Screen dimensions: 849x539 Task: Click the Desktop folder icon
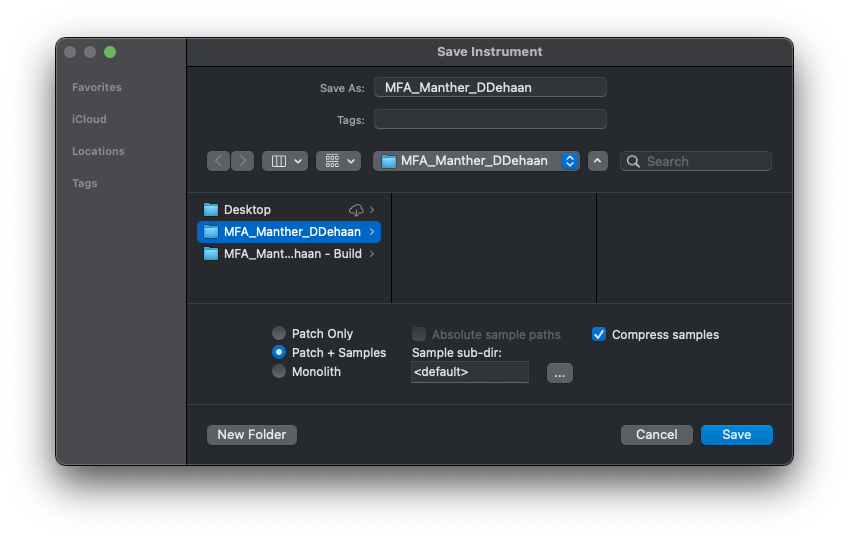(x=211, y=210)
